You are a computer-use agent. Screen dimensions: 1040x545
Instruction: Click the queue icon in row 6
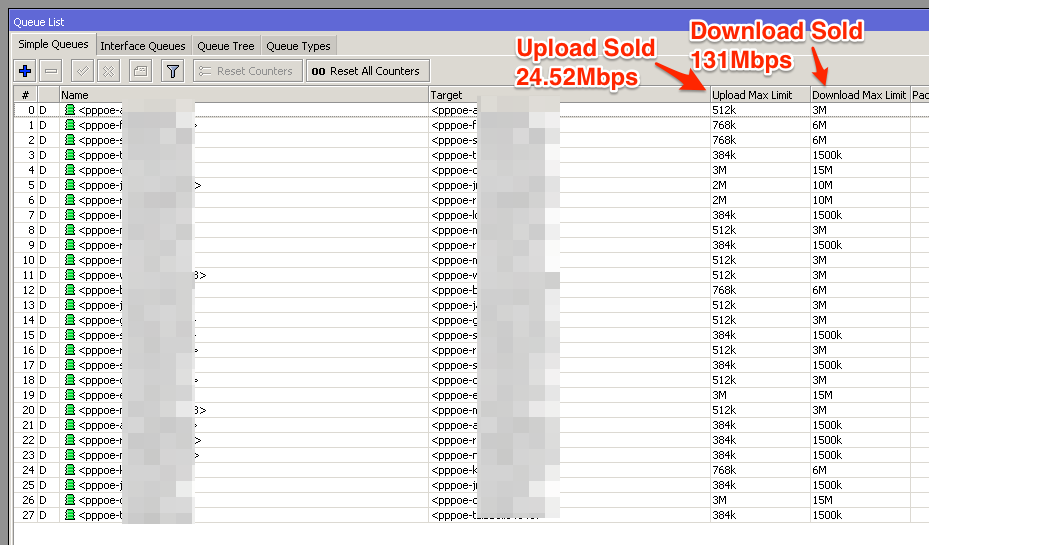pyautogui.click(x=70, y=200)
